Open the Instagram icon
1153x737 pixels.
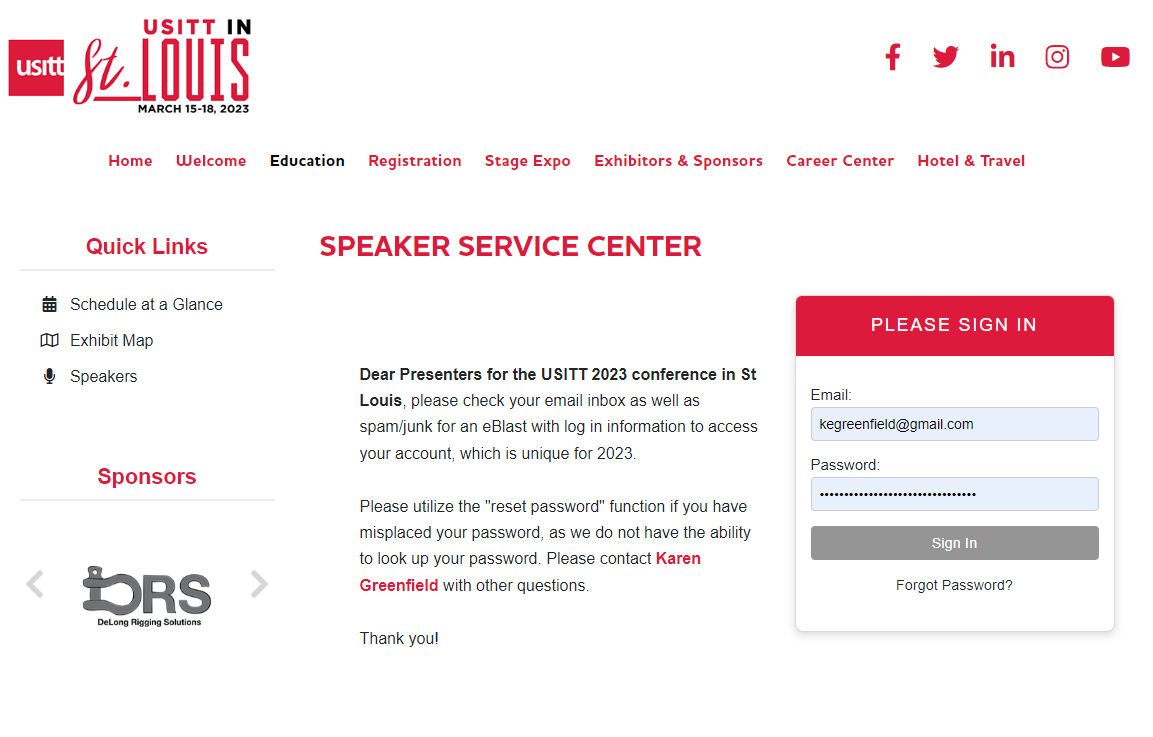click(x=1057, y=57)
